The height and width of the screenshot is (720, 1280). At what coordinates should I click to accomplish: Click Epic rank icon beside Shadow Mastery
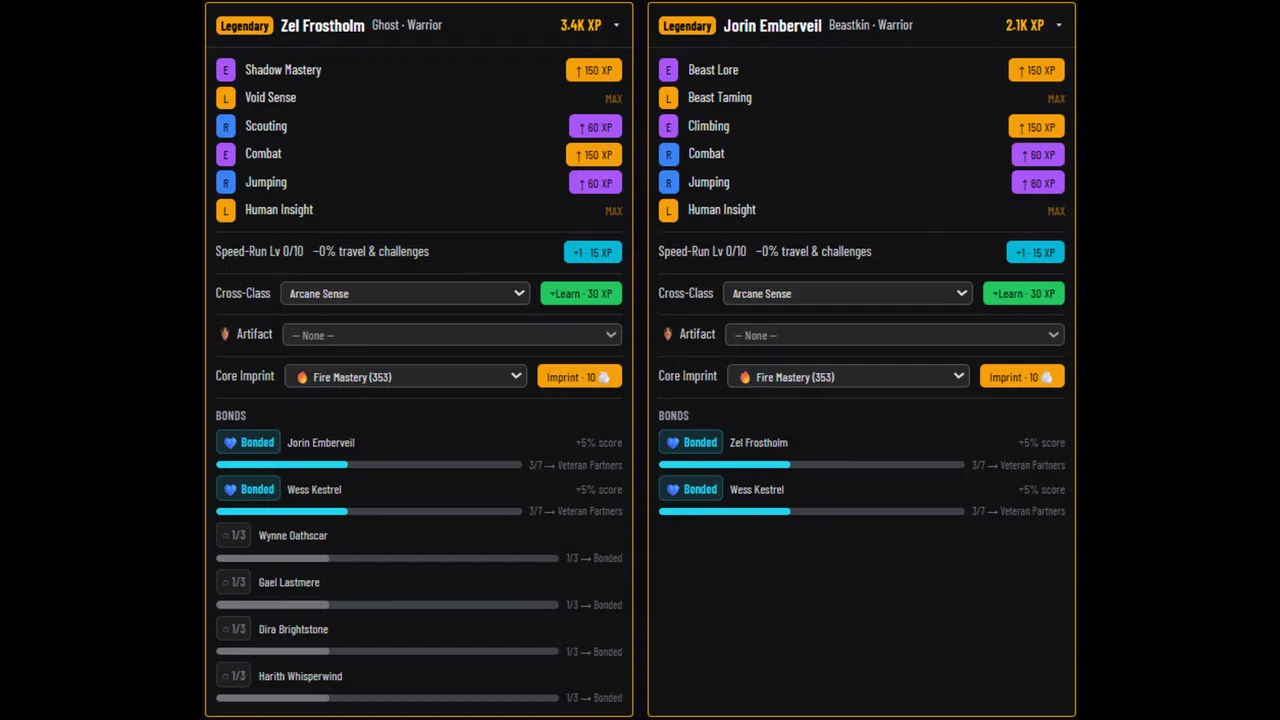(x=225, y=70)
